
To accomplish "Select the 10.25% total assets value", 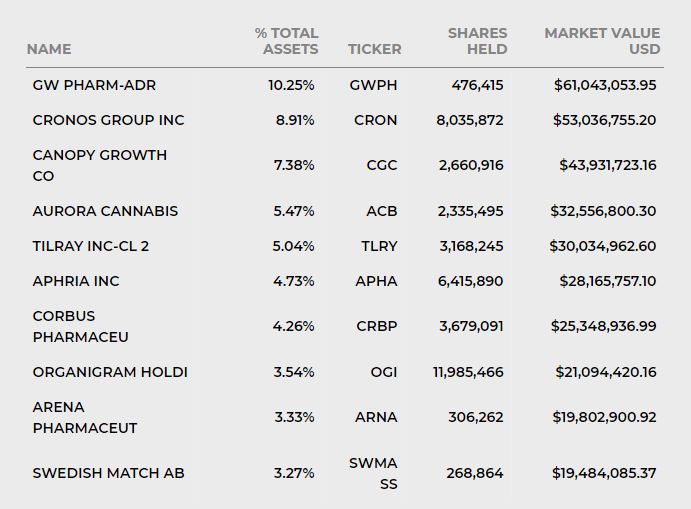I will tap(291, 85).
